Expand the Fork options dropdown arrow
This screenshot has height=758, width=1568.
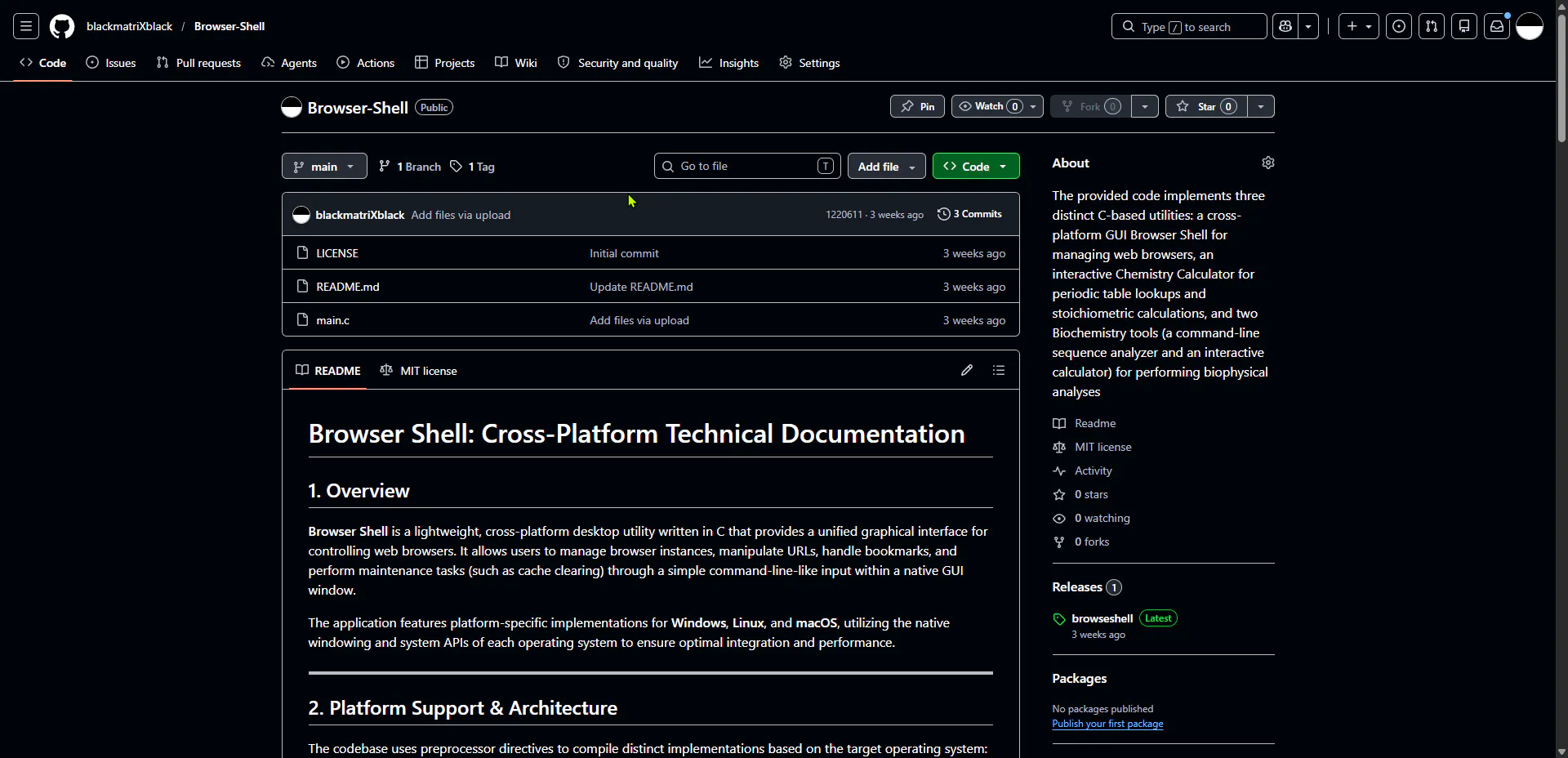tap(1145, 106)
